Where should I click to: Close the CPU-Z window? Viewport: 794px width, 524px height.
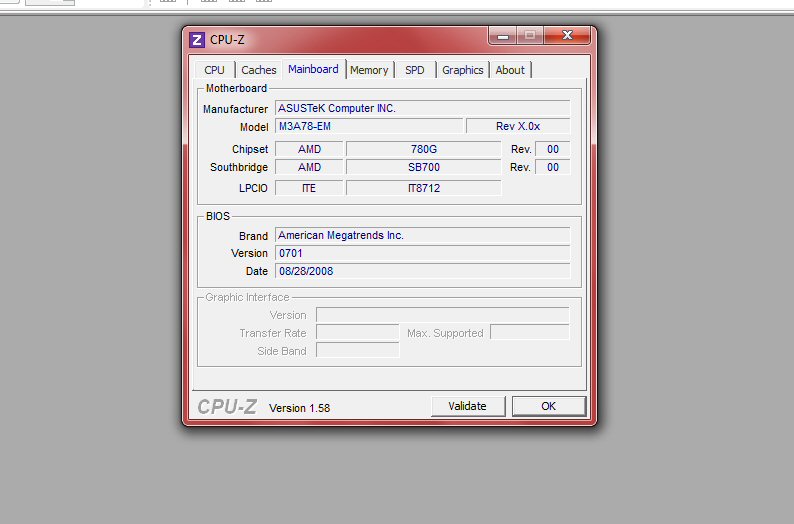[x=567, y=36]
